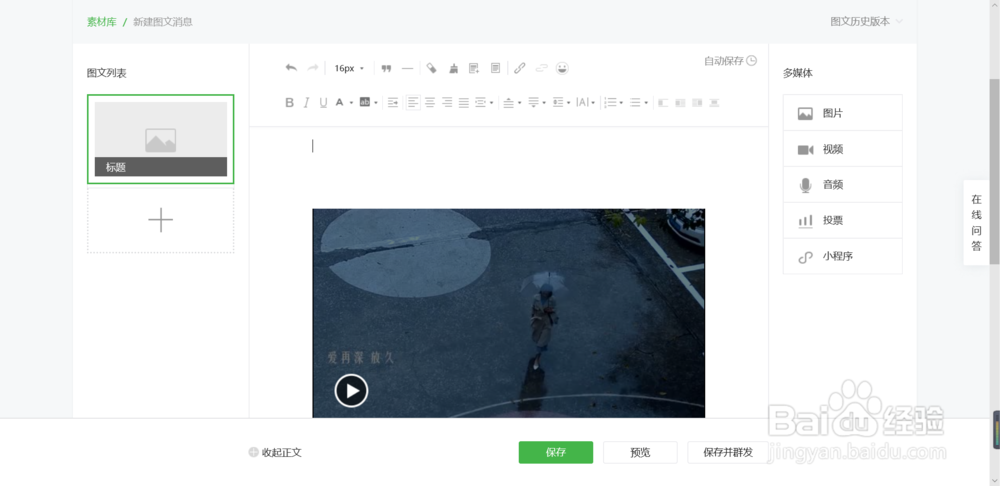Click the page vertical scrollbar
The image size is (1000, 486).
tap(994, 171)
